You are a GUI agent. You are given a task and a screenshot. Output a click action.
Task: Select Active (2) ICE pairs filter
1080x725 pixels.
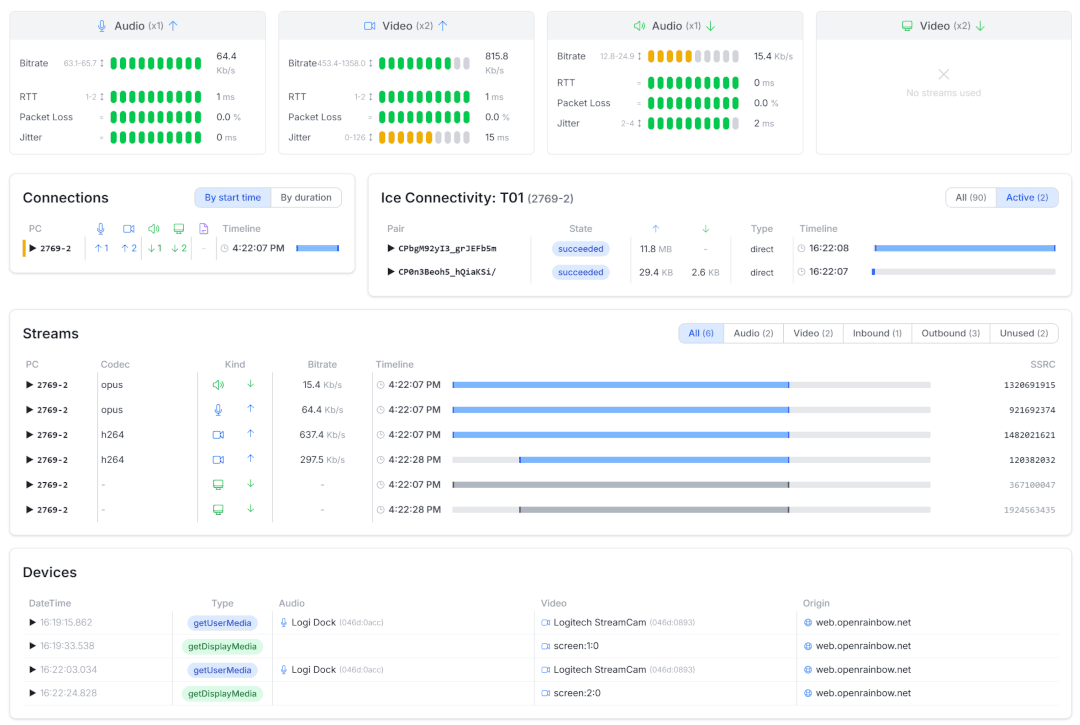tap(1027, 198)
